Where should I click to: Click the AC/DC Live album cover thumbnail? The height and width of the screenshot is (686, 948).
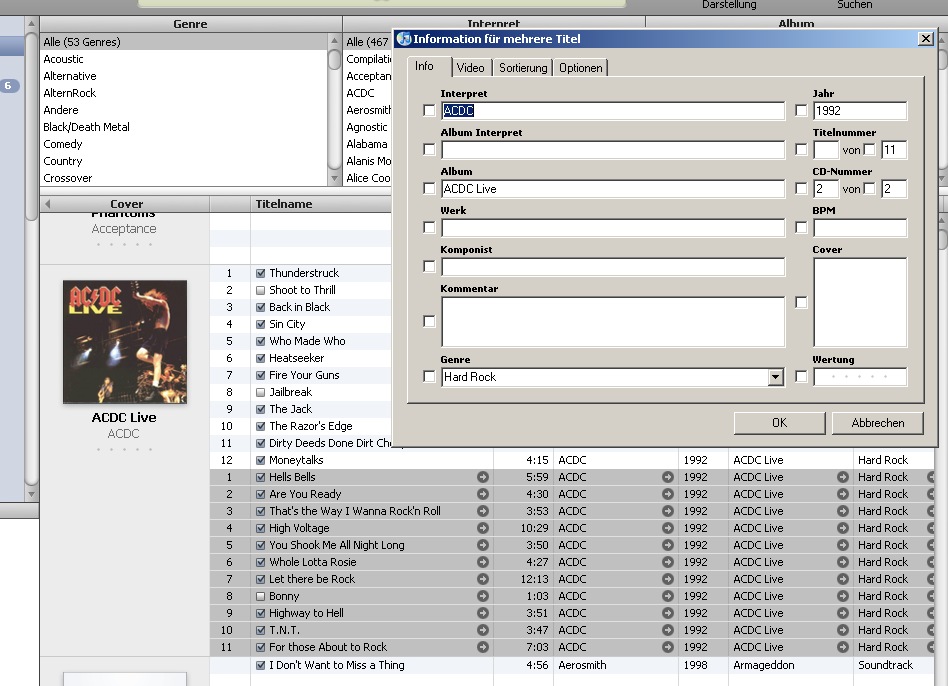coord(125,341)
